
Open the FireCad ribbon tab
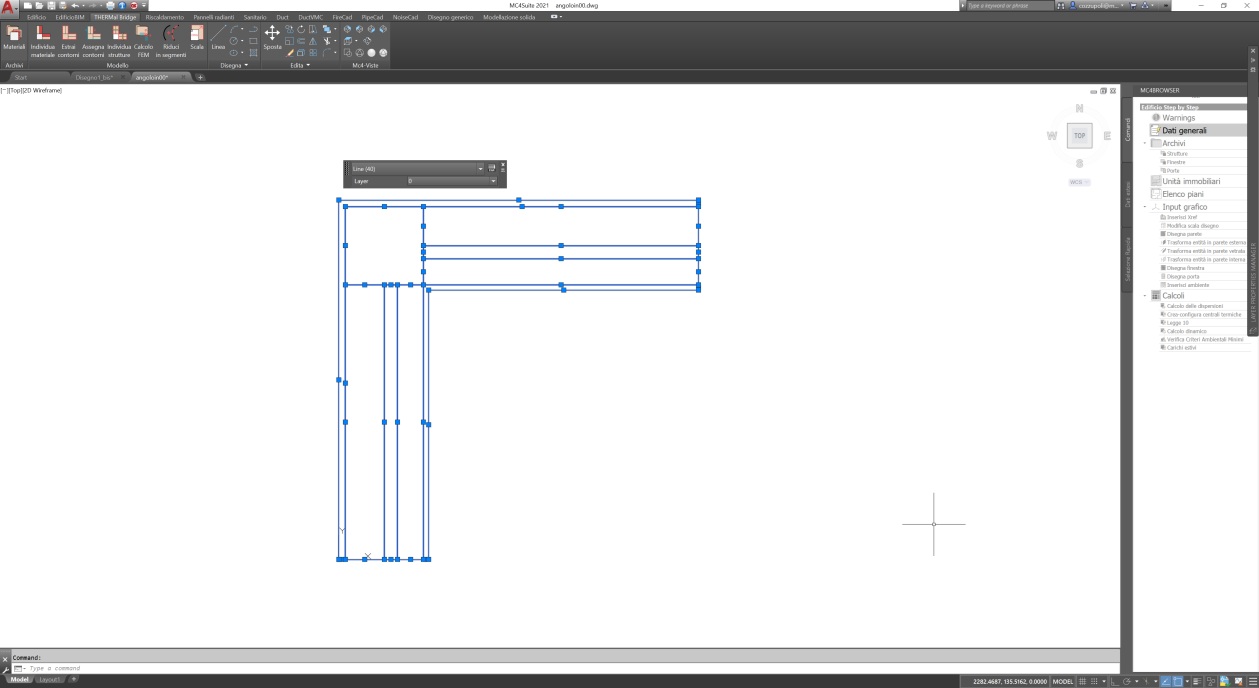tap(343, 17)
